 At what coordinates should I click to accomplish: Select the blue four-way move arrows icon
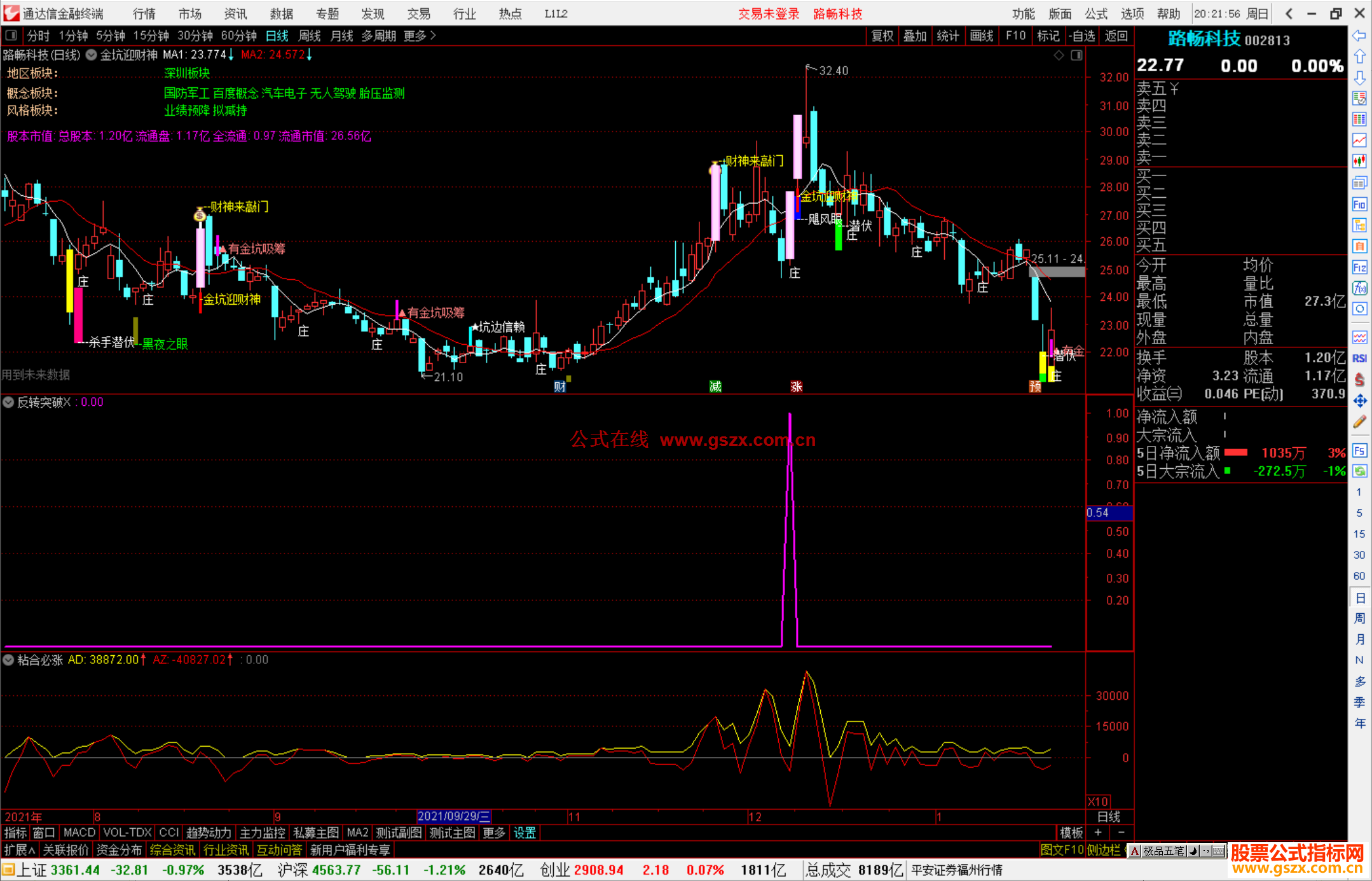pyautogui.click(x=1359, y=401)
